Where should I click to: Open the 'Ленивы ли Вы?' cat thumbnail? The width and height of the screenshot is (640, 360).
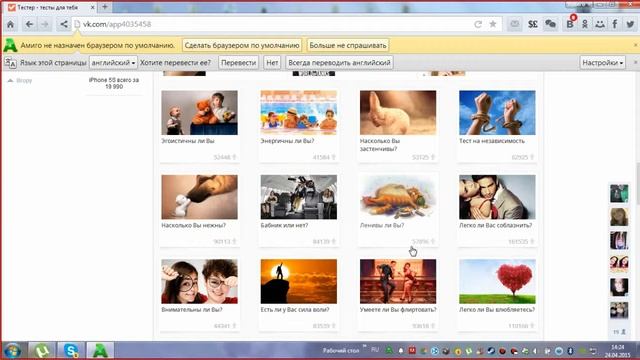[x=398, y=197]
